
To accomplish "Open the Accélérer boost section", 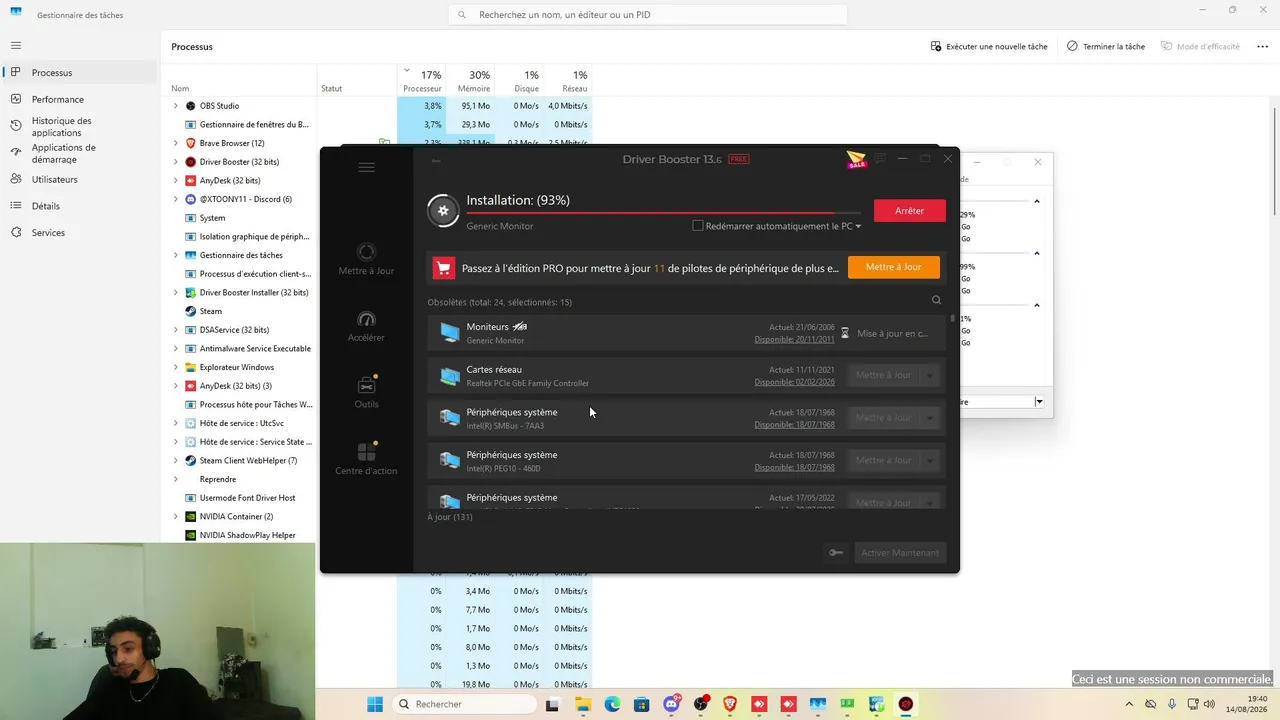I will (x=366, y=326).
